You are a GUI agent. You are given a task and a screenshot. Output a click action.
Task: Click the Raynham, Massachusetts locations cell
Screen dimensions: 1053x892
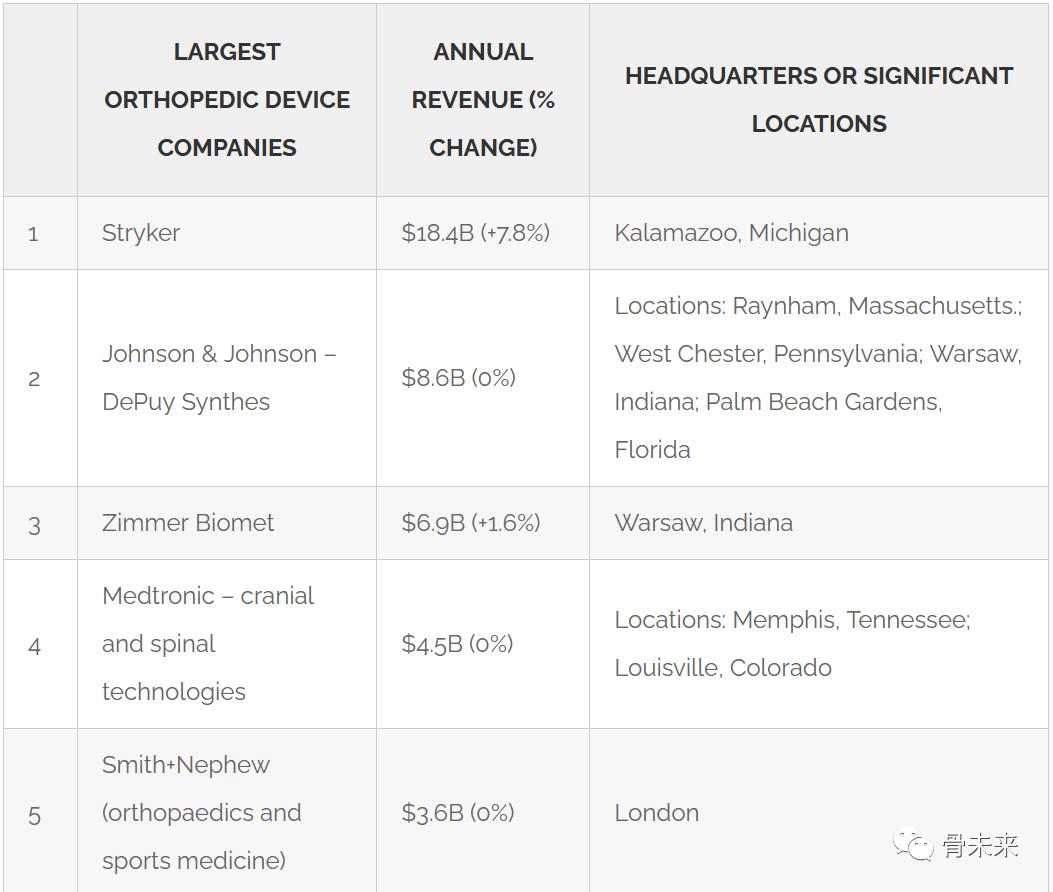[819, 378]
